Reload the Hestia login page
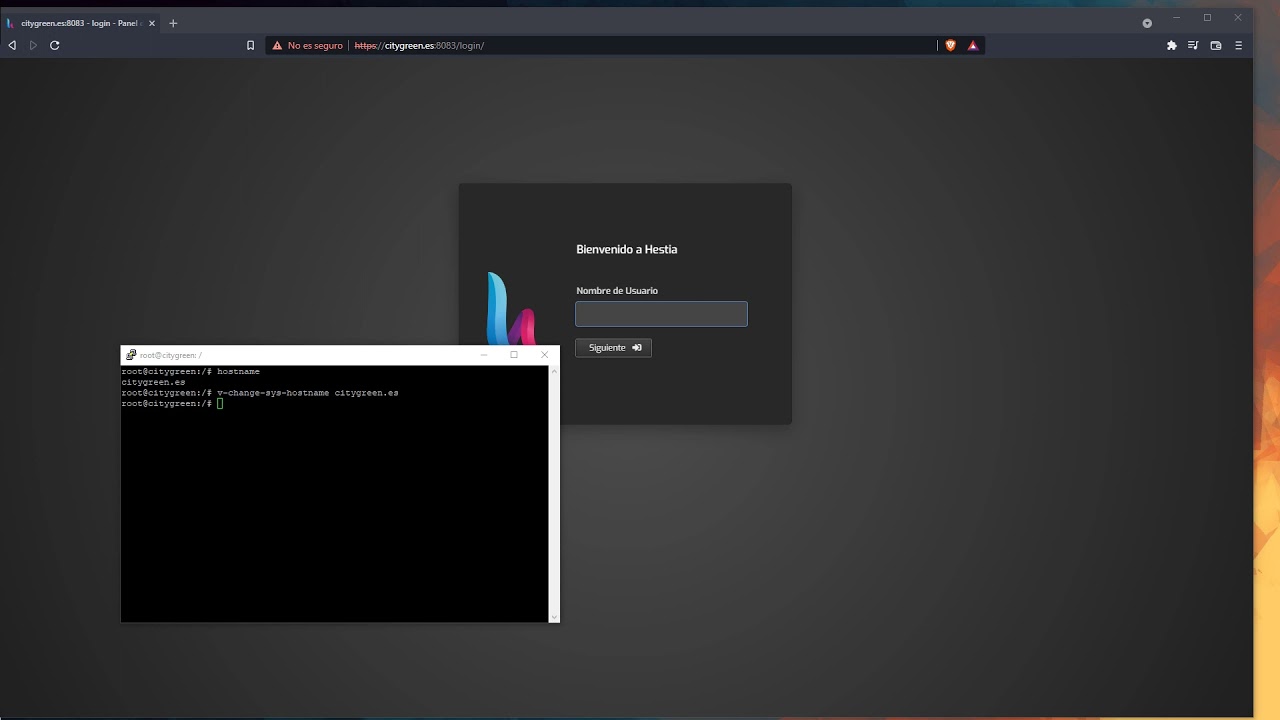Image resolution: width=1280 pixels, height=720 pixels. [54, 45]
